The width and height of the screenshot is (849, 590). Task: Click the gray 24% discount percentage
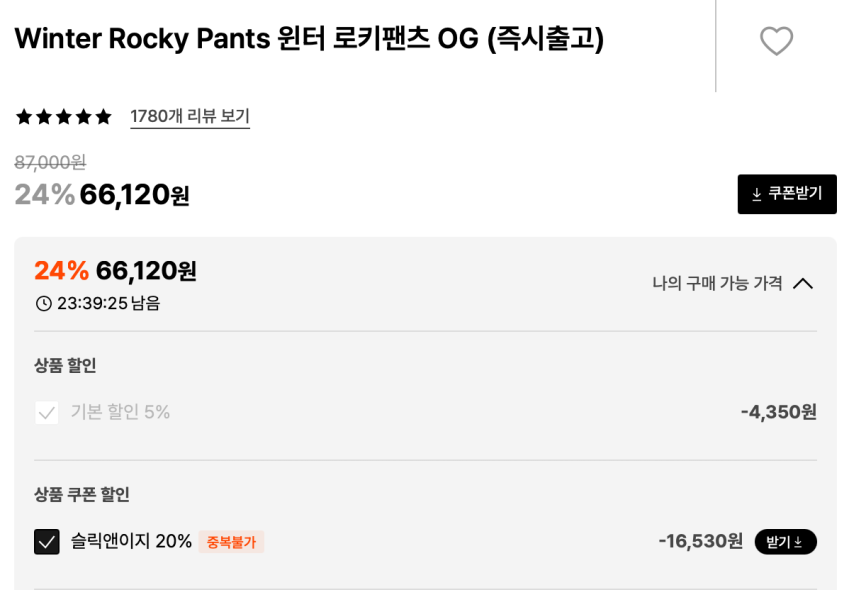(44, 195)
